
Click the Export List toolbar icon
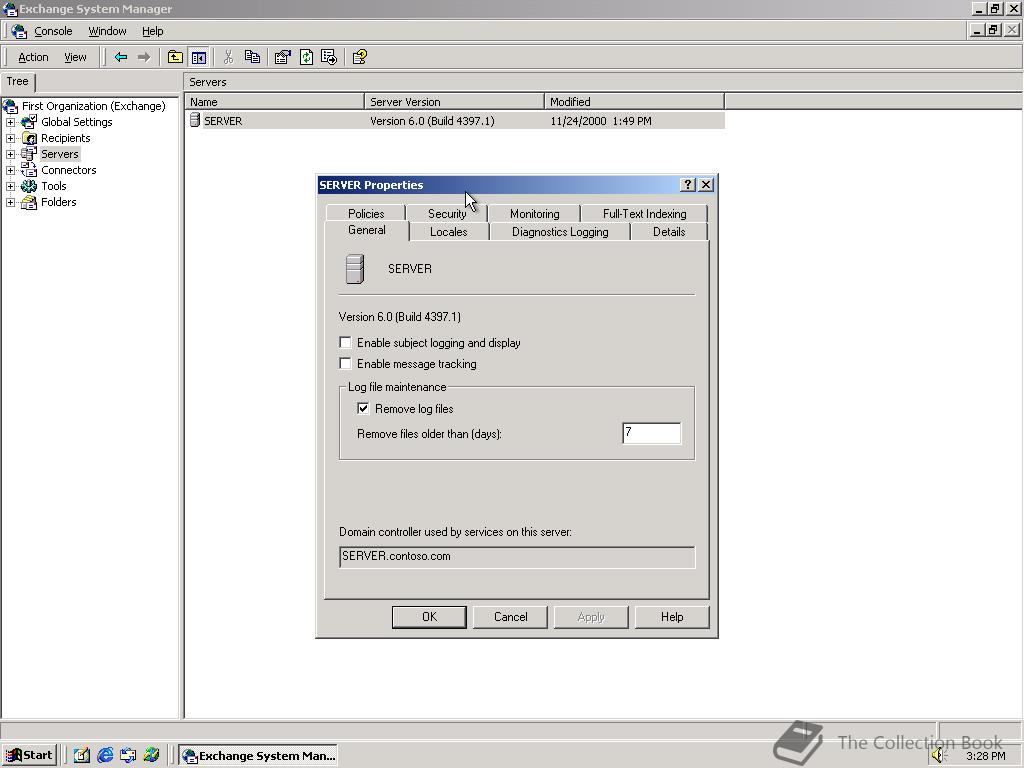(329, 57)
